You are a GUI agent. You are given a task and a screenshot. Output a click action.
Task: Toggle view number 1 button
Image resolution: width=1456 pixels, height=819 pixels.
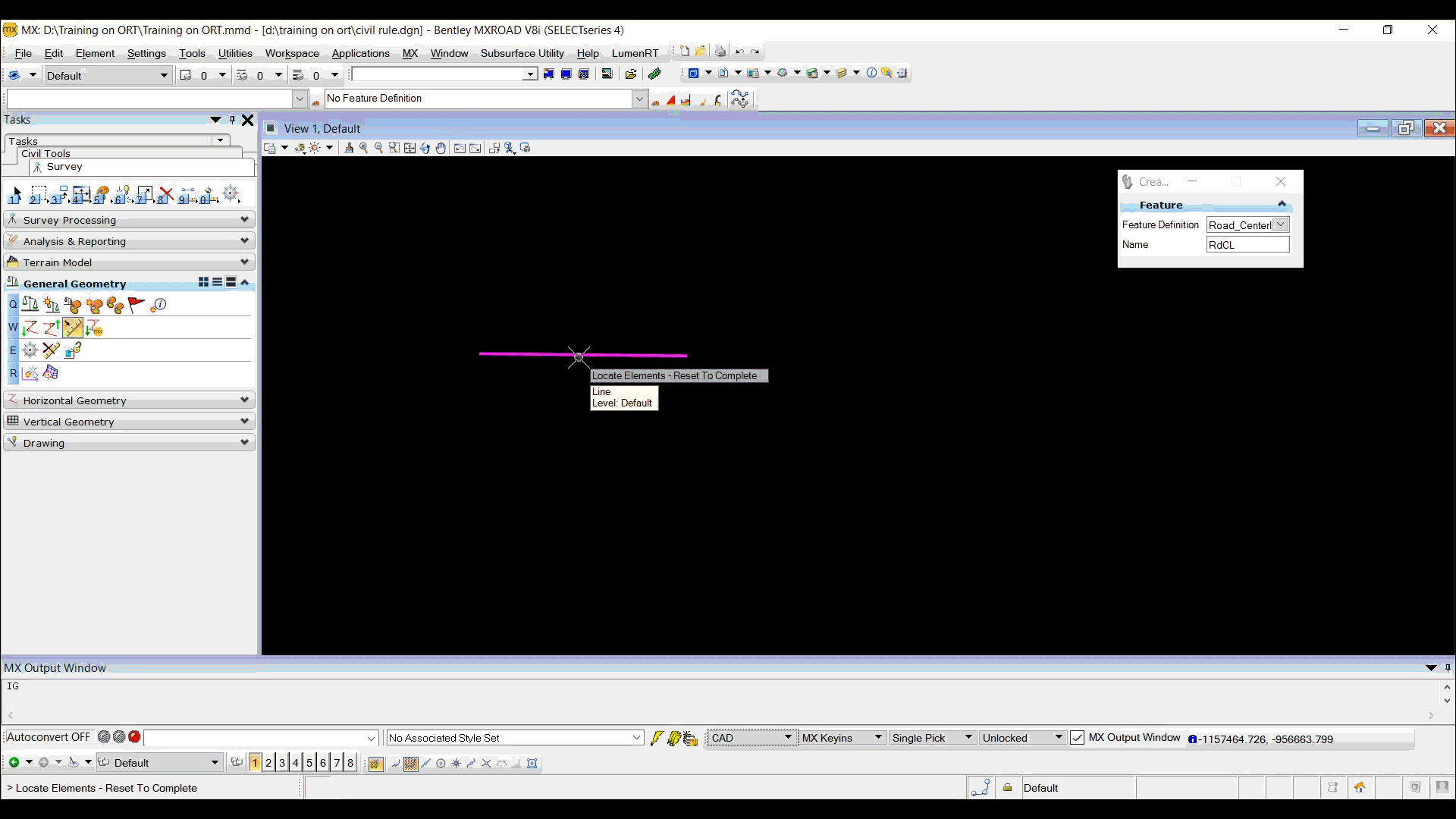[255, 763]
